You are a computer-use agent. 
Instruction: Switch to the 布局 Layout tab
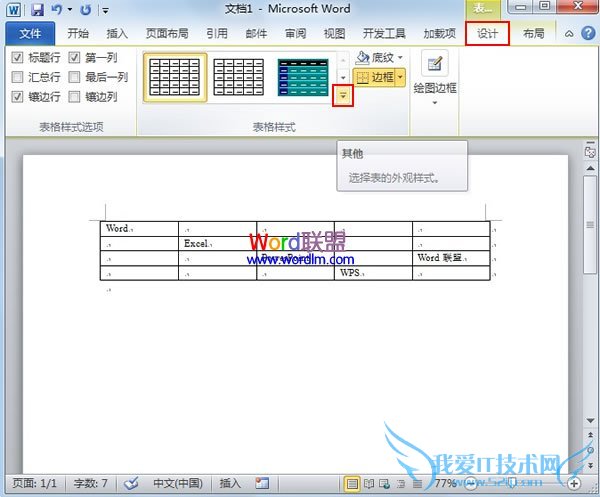tap(533, 34)
